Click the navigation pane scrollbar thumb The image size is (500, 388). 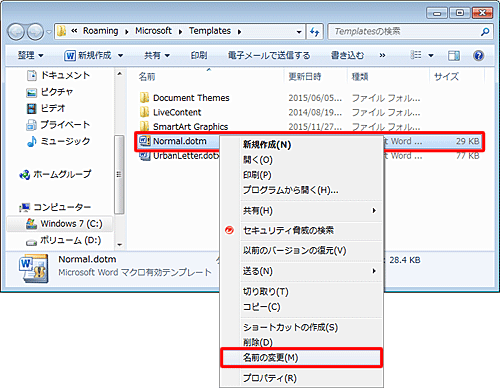(119, 174)
